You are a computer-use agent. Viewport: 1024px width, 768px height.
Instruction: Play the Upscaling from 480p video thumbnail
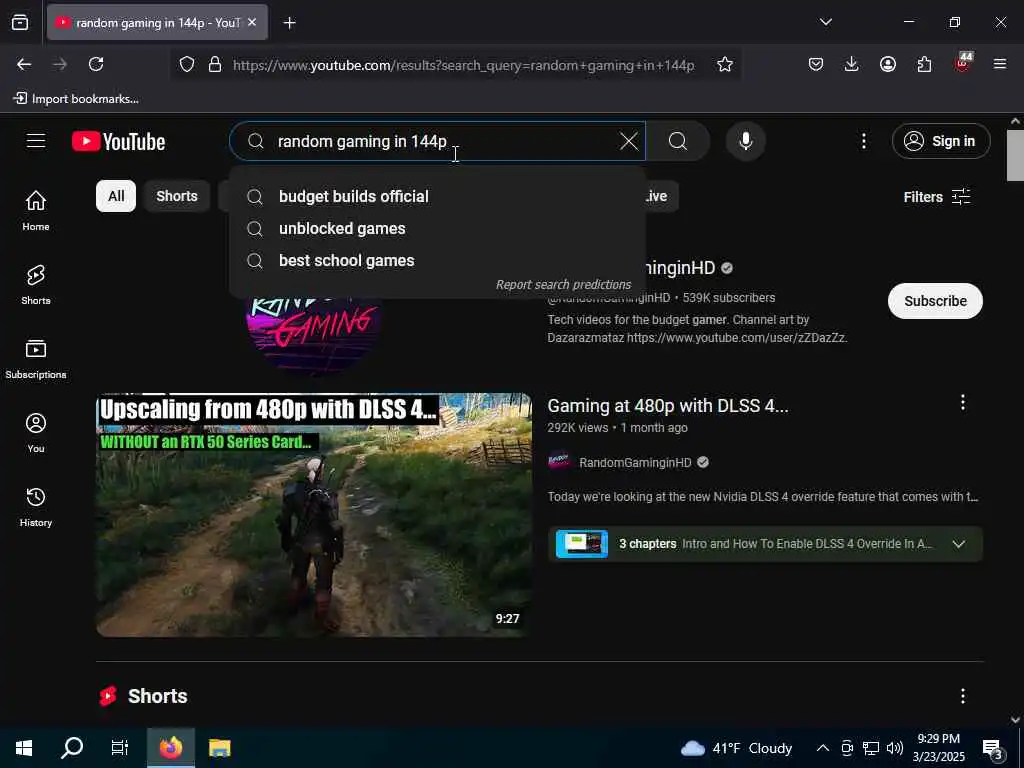coord(314,515)
